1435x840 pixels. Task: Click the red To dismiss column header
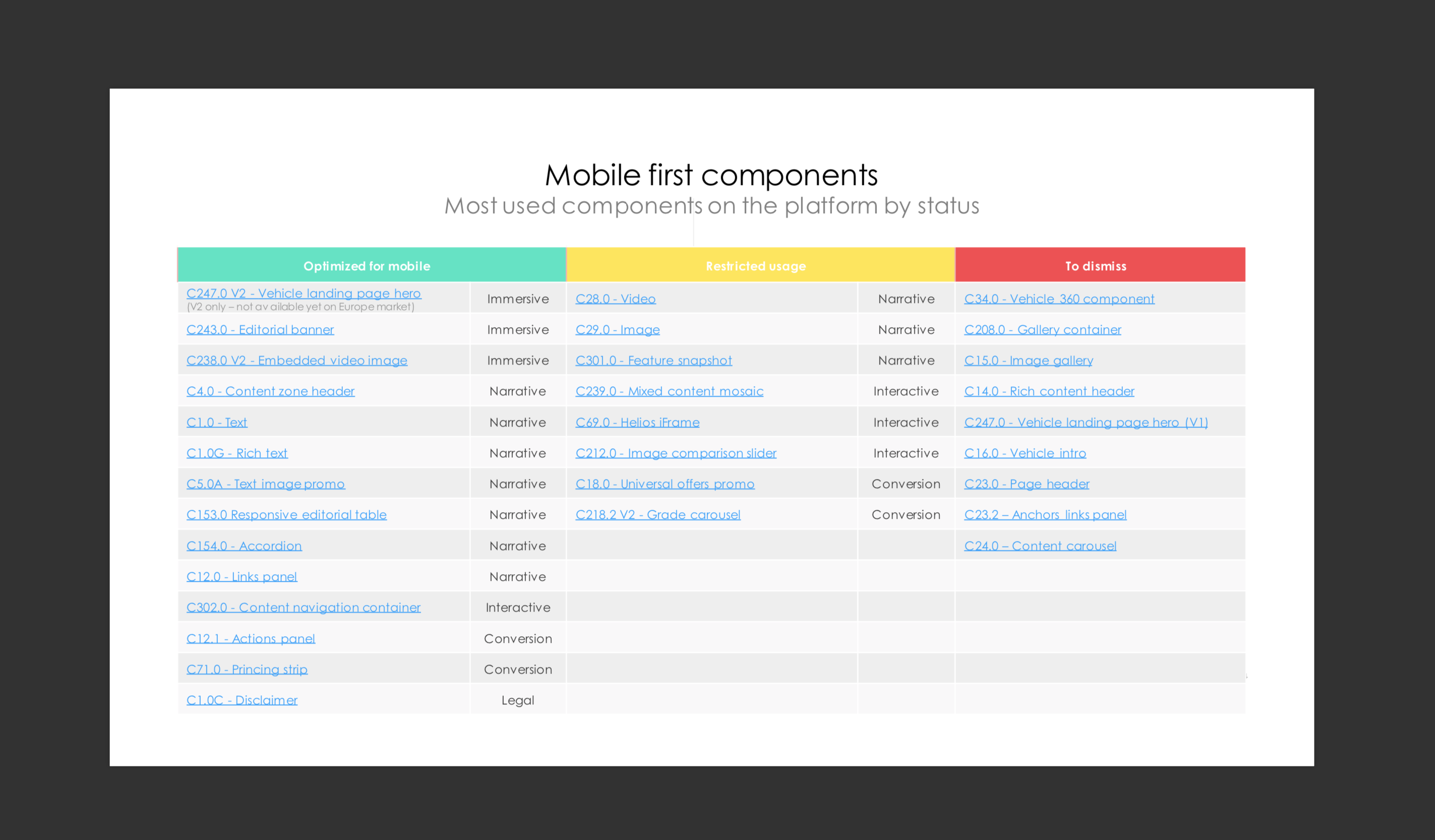point(1096,266)
